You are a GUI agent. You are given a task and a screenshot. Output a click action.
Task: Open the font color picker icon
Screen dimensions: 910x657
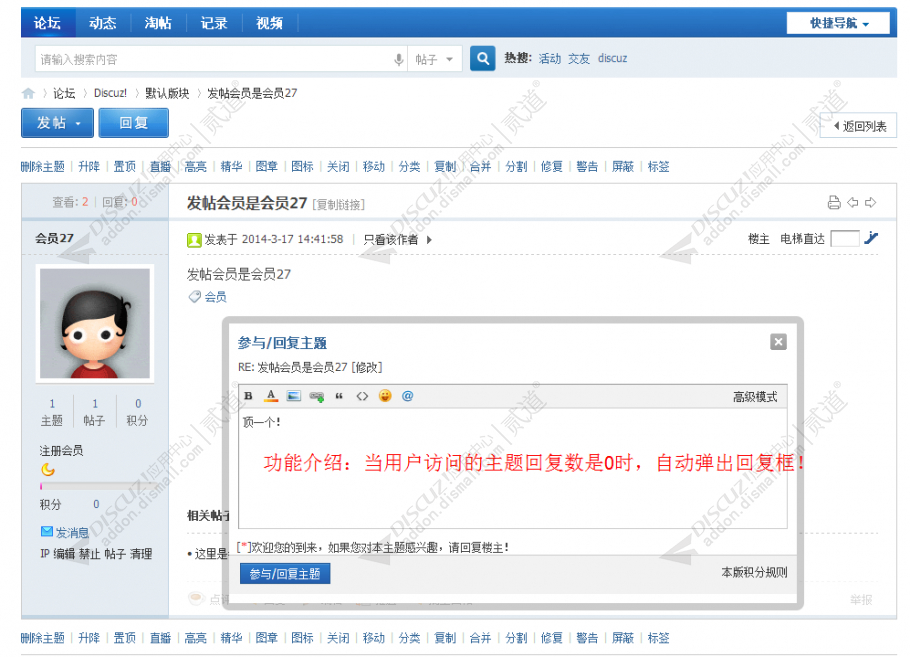click(270, 395)
